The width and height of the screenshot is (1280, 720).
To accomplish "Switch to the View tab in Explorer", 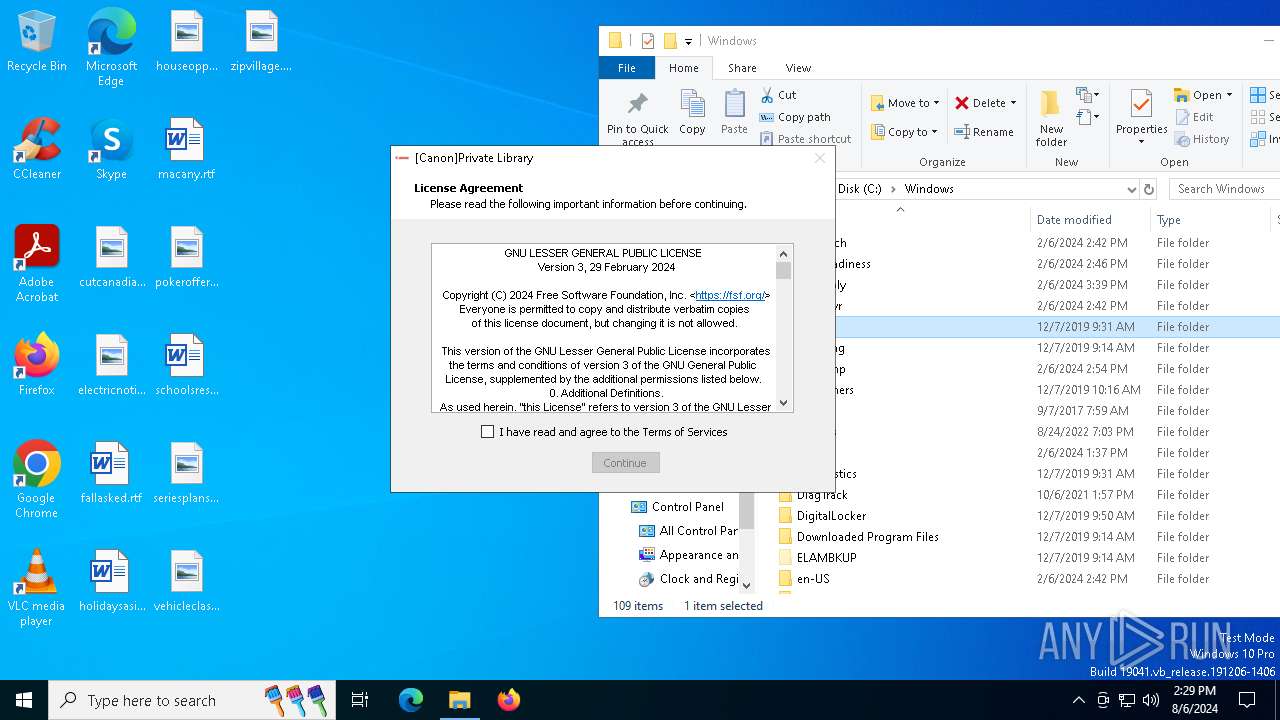I will (x=798, y=68).
